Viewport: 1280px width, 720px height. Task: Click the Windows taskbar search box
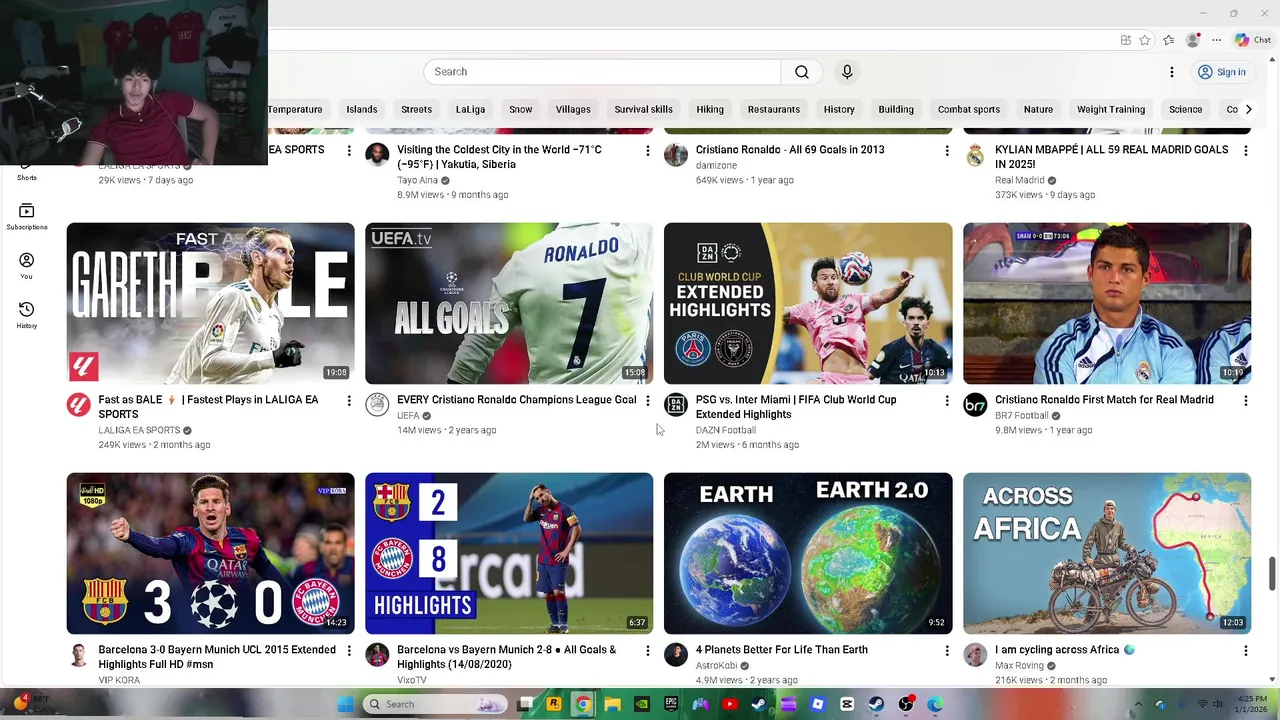(435, 704)
